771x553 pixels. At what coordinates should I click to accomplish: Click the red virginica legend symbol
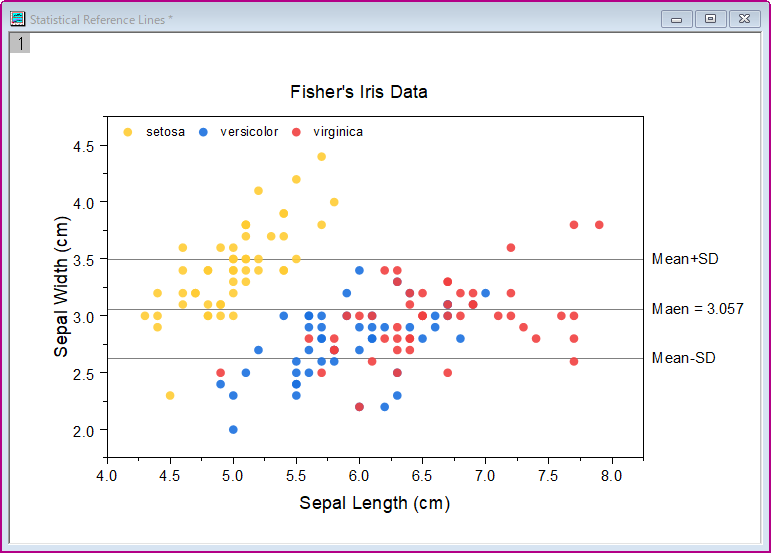296,132
